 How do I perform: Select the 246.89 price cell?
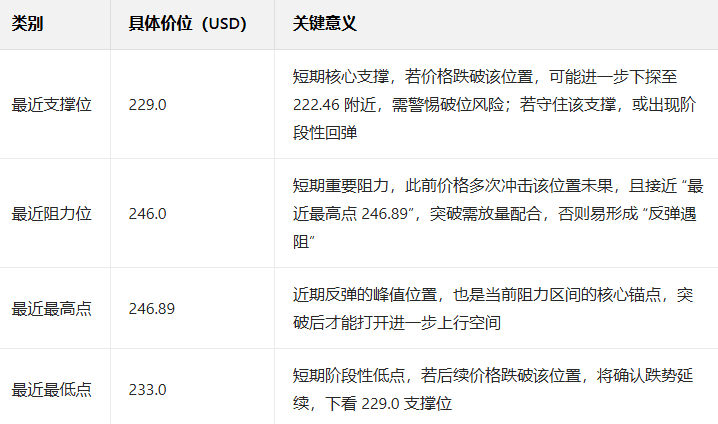tap(192, 308)
